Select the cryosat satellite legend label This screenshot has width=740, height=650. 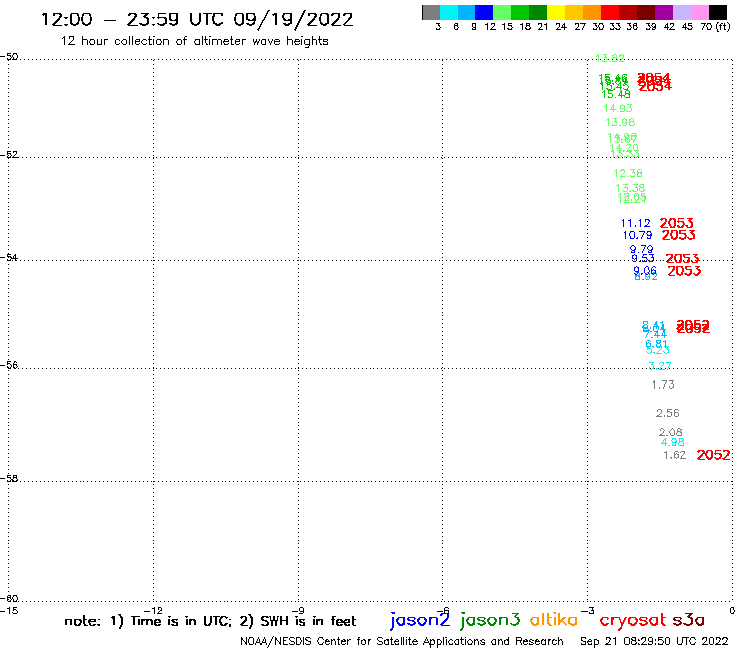[632, 620]
